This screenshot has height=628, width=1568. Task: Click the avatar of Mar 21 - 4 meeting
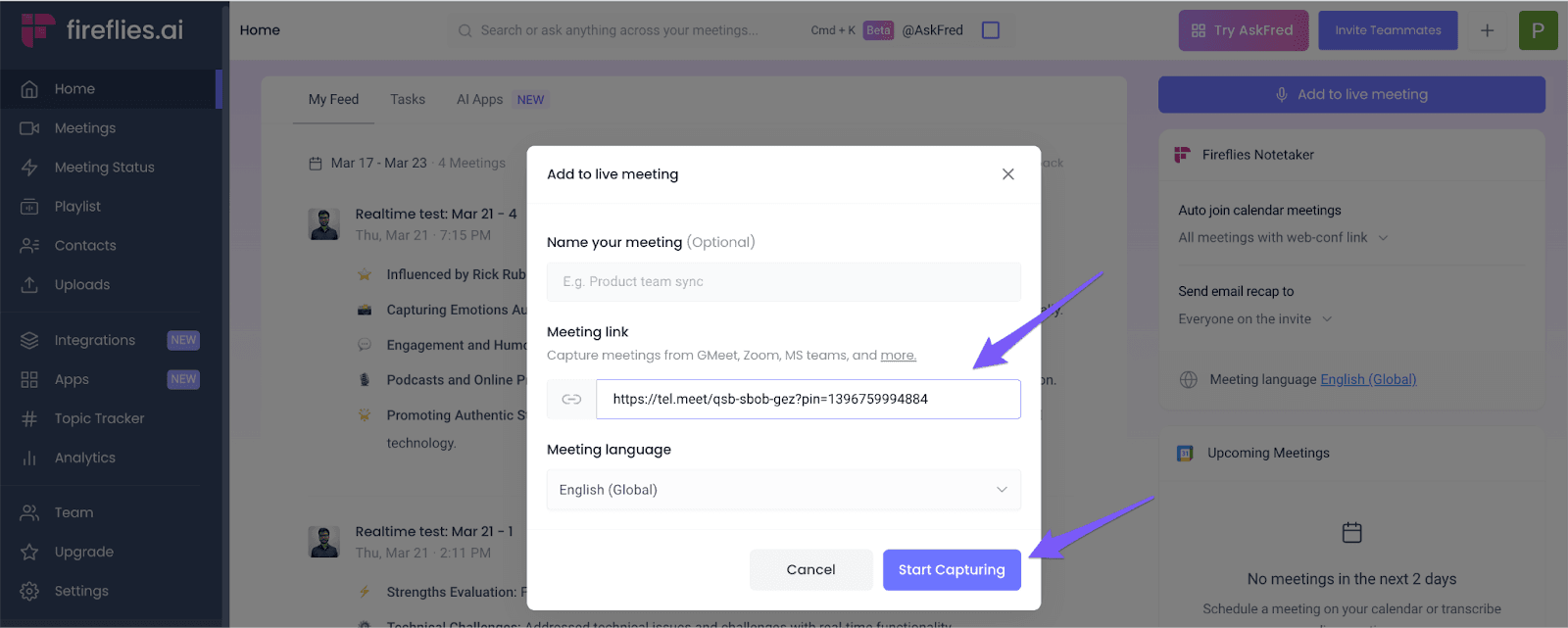(x=324, y=224)
